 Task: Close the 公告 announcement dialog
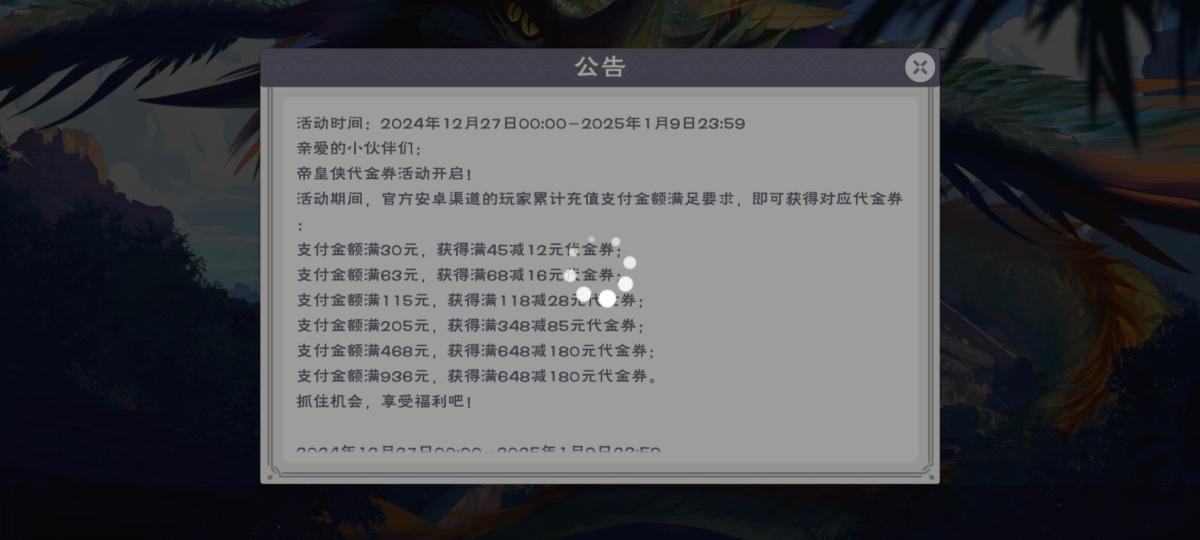tap(920, 67)
